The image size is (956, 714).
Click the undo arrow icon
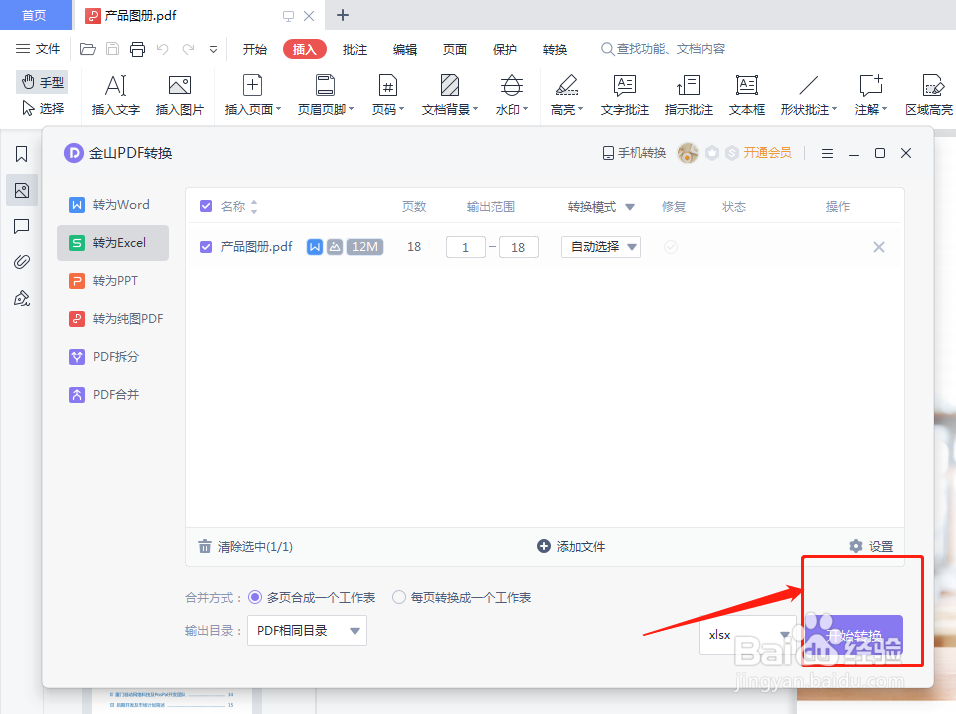[x=162, y=49]
